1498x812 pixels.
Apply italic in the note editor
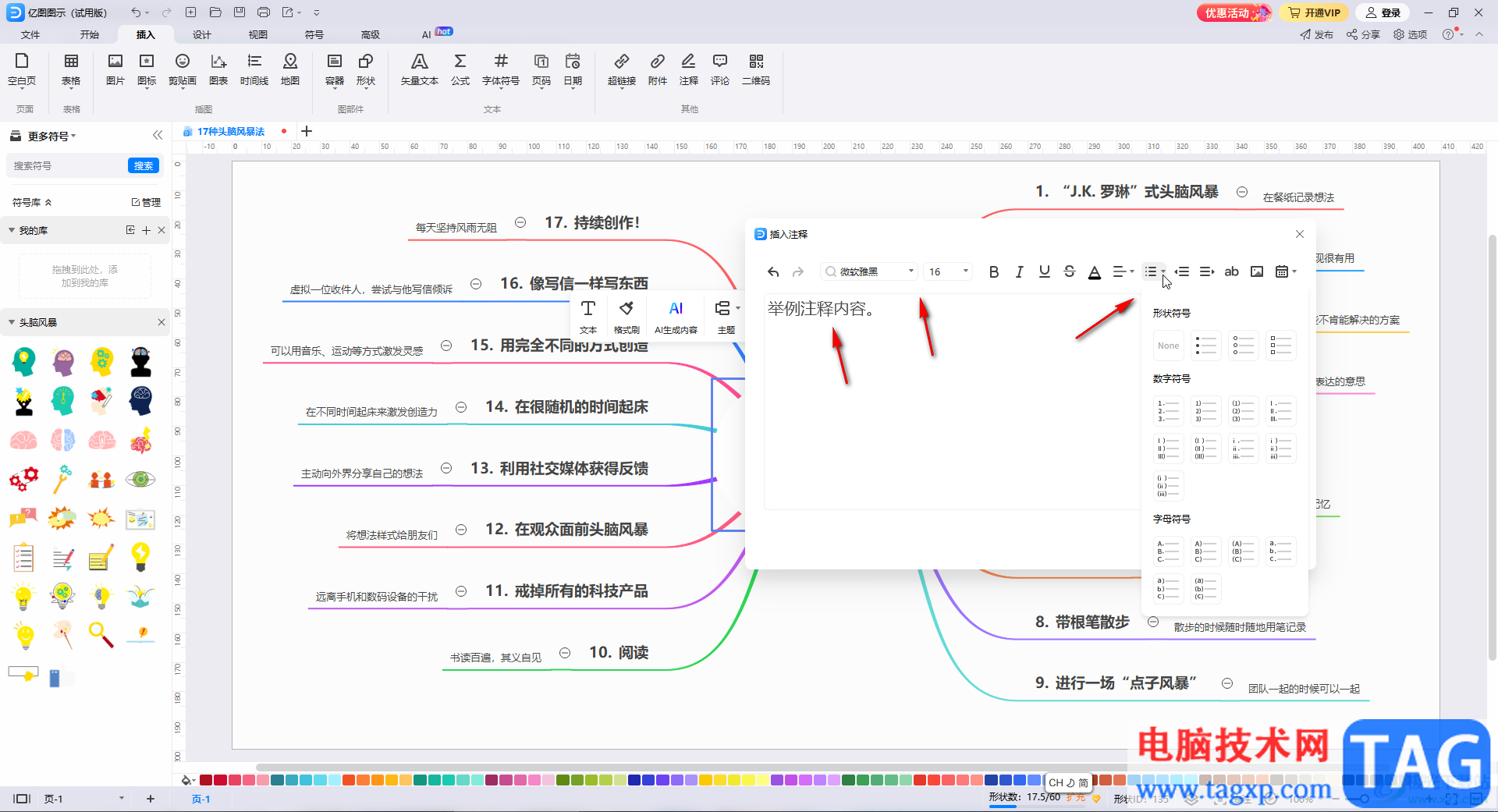pyautogui.click(x=1019, y=271)
